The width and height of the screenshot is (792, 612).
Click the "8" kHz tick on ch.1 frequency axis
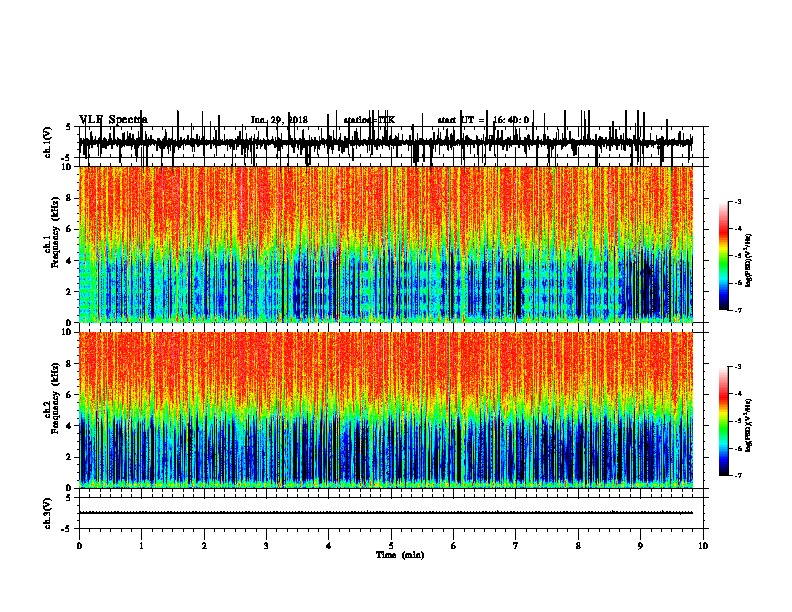point(70,198)
